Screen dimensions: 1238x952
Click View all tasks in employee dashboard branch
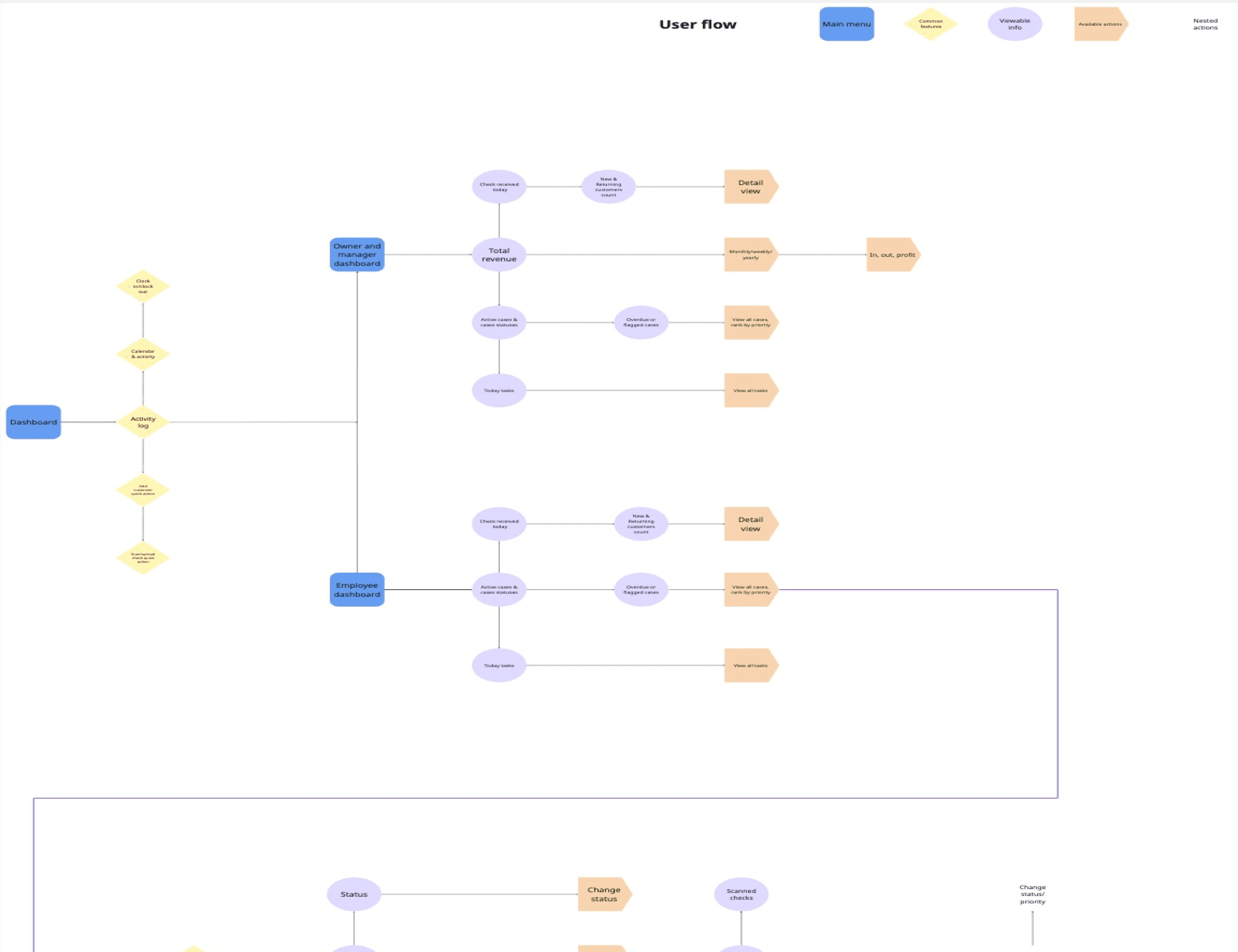(x=751, y=665)
